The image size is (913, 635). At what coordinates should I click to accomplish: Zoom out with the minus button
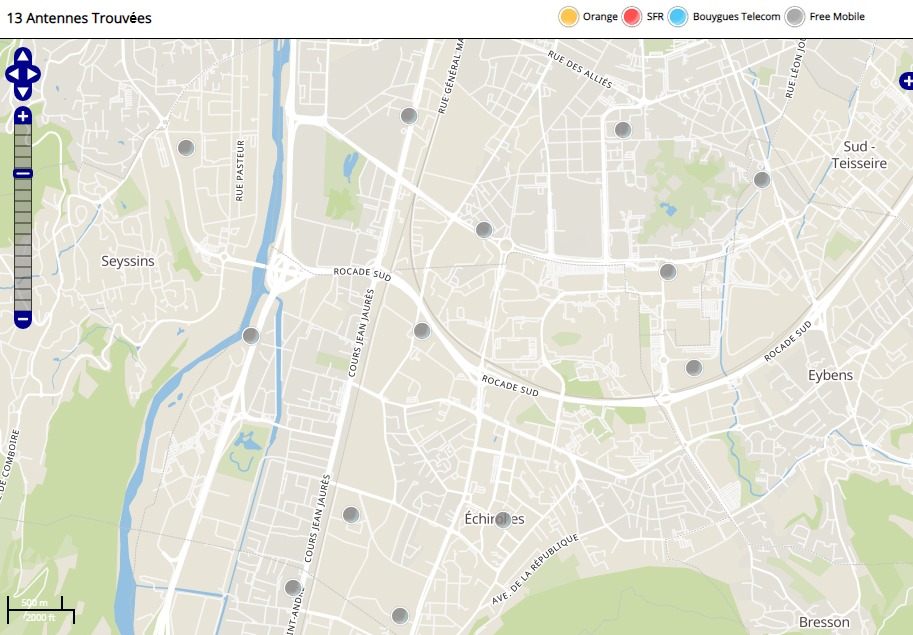pos(22,320)
